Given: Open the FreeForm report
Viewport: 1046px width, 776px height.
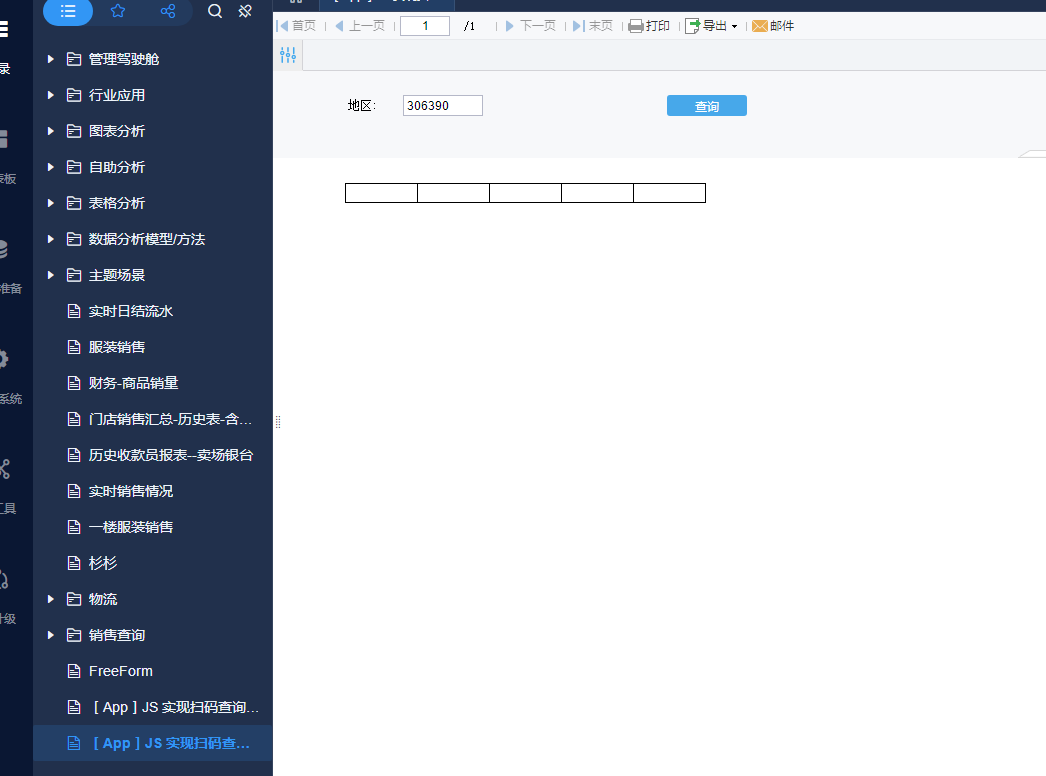Looking at the screenshot, I should (121, 671).
